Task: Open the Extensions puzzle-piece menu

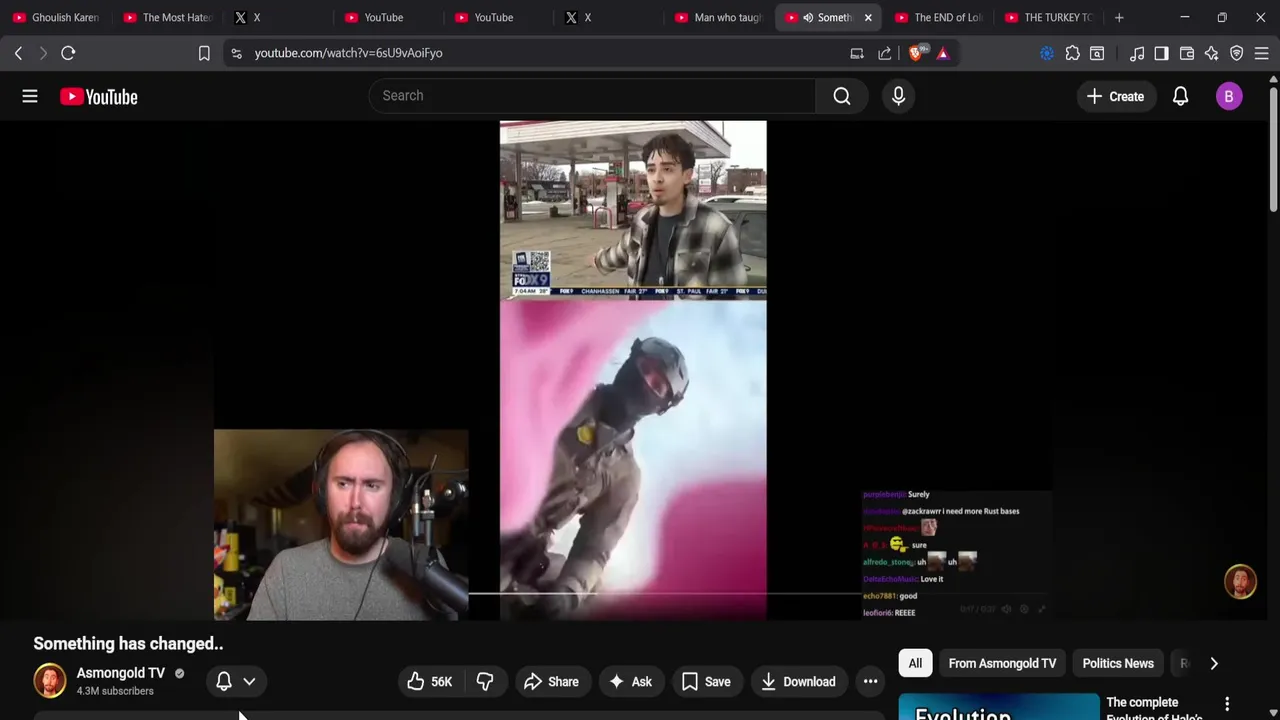Action: (x=1072, y=53)
